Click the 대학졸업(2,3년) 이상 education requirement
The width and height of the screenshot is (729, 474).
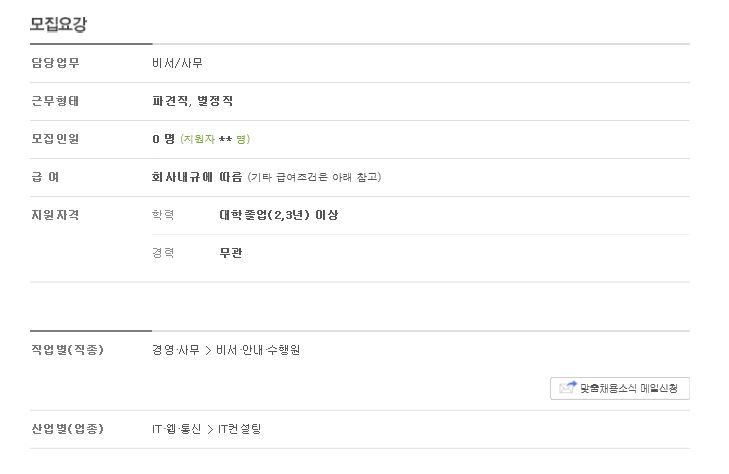(x=278, y=215)
